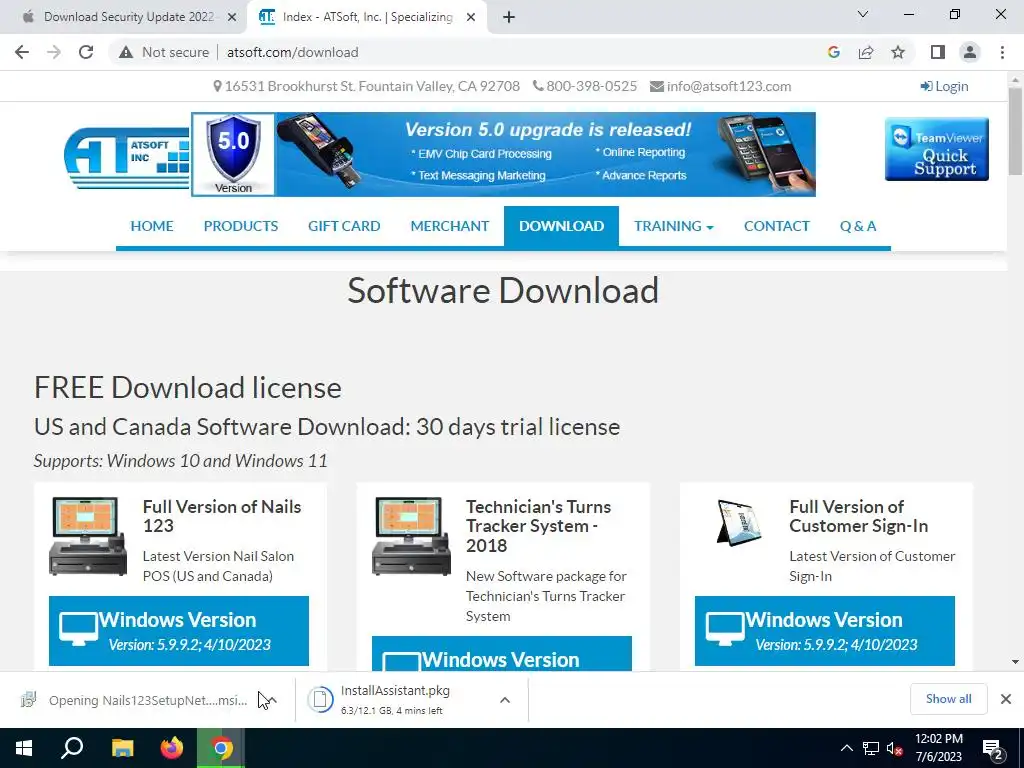Viewport: 1024px width, 768px height.
Task: Click the page vertical scrollbar
Action: tap(1015, 131)
